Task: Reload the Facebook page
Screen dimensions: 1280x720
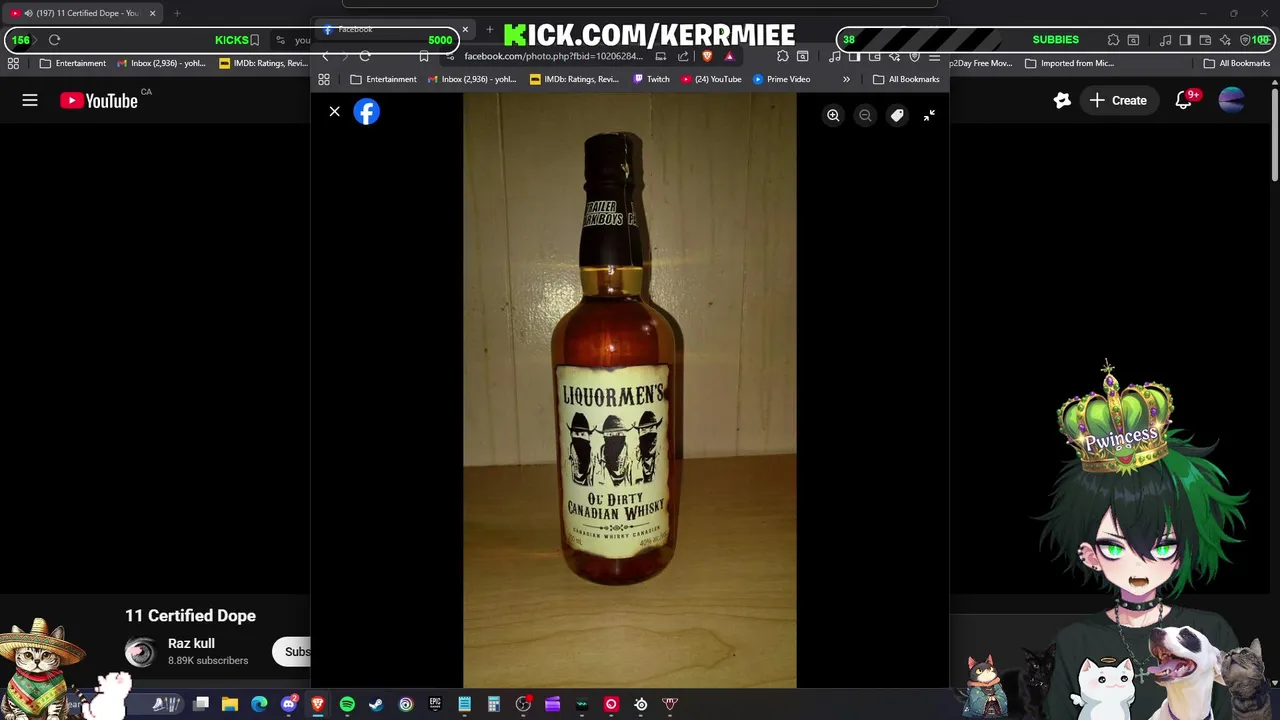Action: (365, 56)
